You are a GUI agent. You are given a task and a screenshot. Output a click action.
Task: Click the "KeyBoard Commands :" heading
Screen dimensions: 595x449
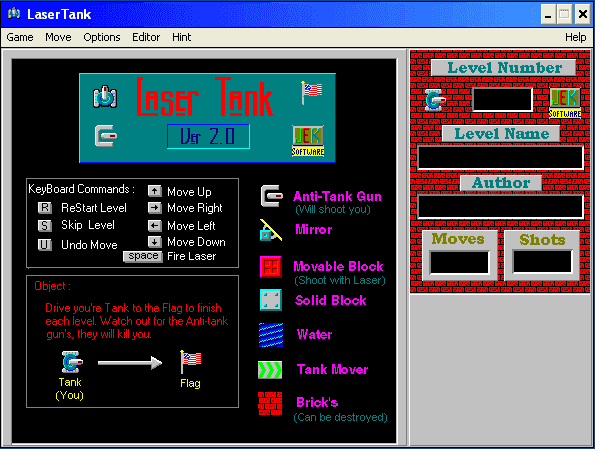(81, 189)
